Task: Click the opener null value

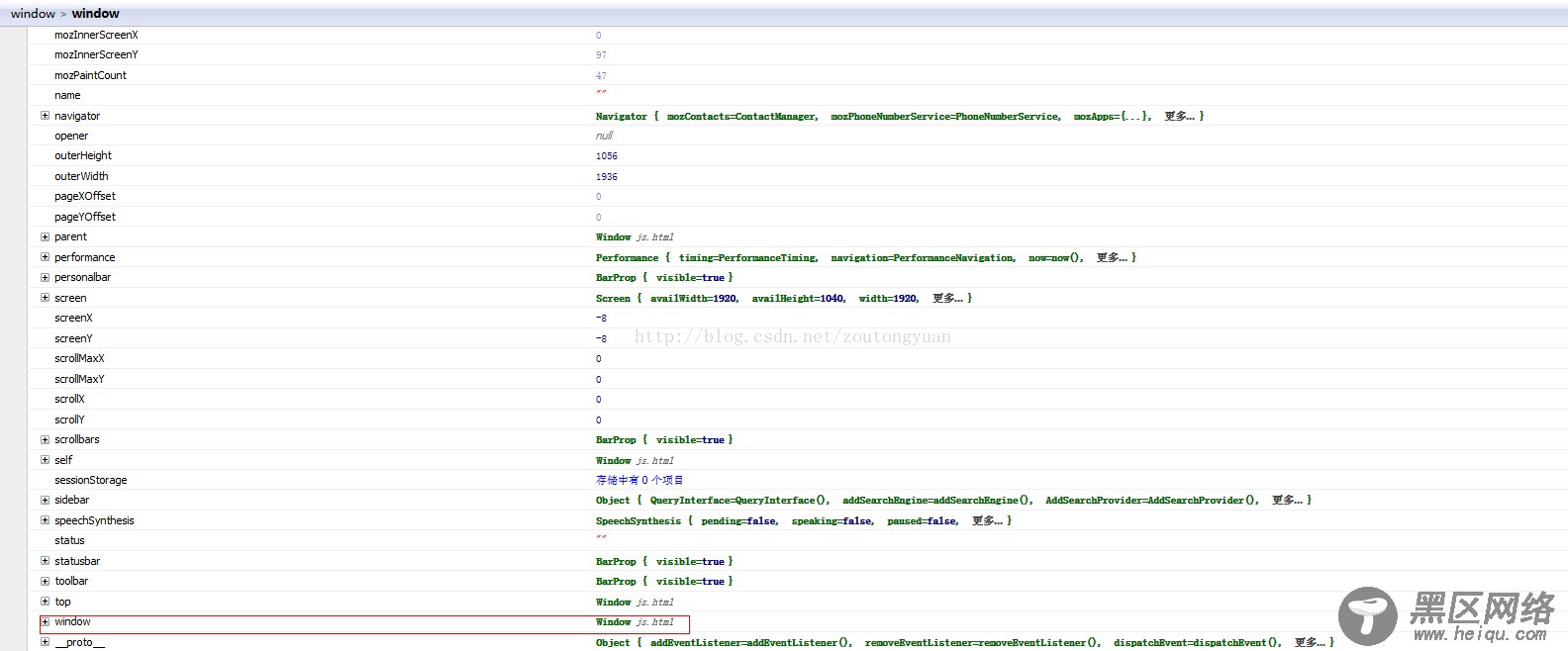Action: [x=604, y=137]
